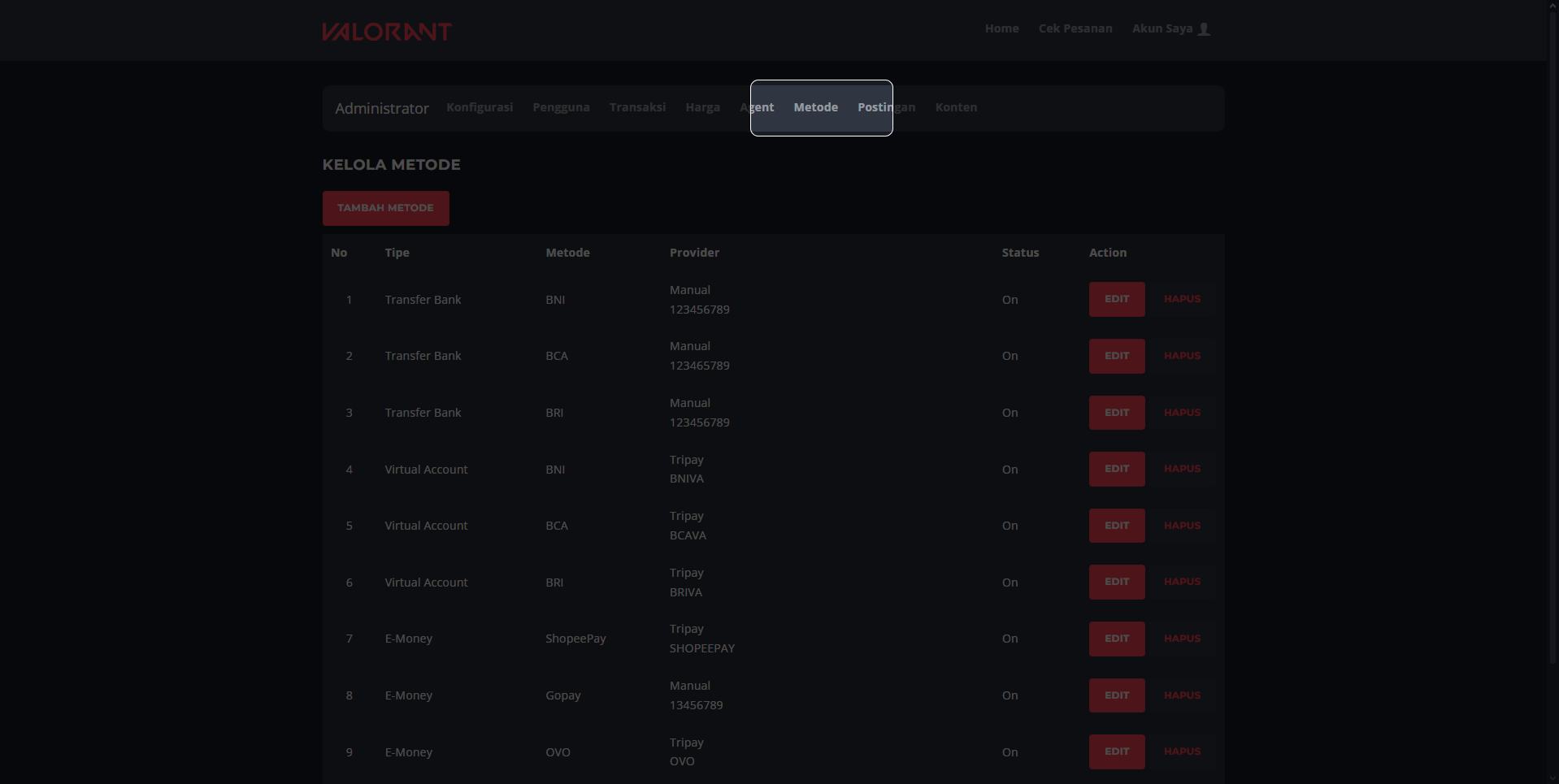Select the SHOPEEPAY provider code text

click(701, 648)
